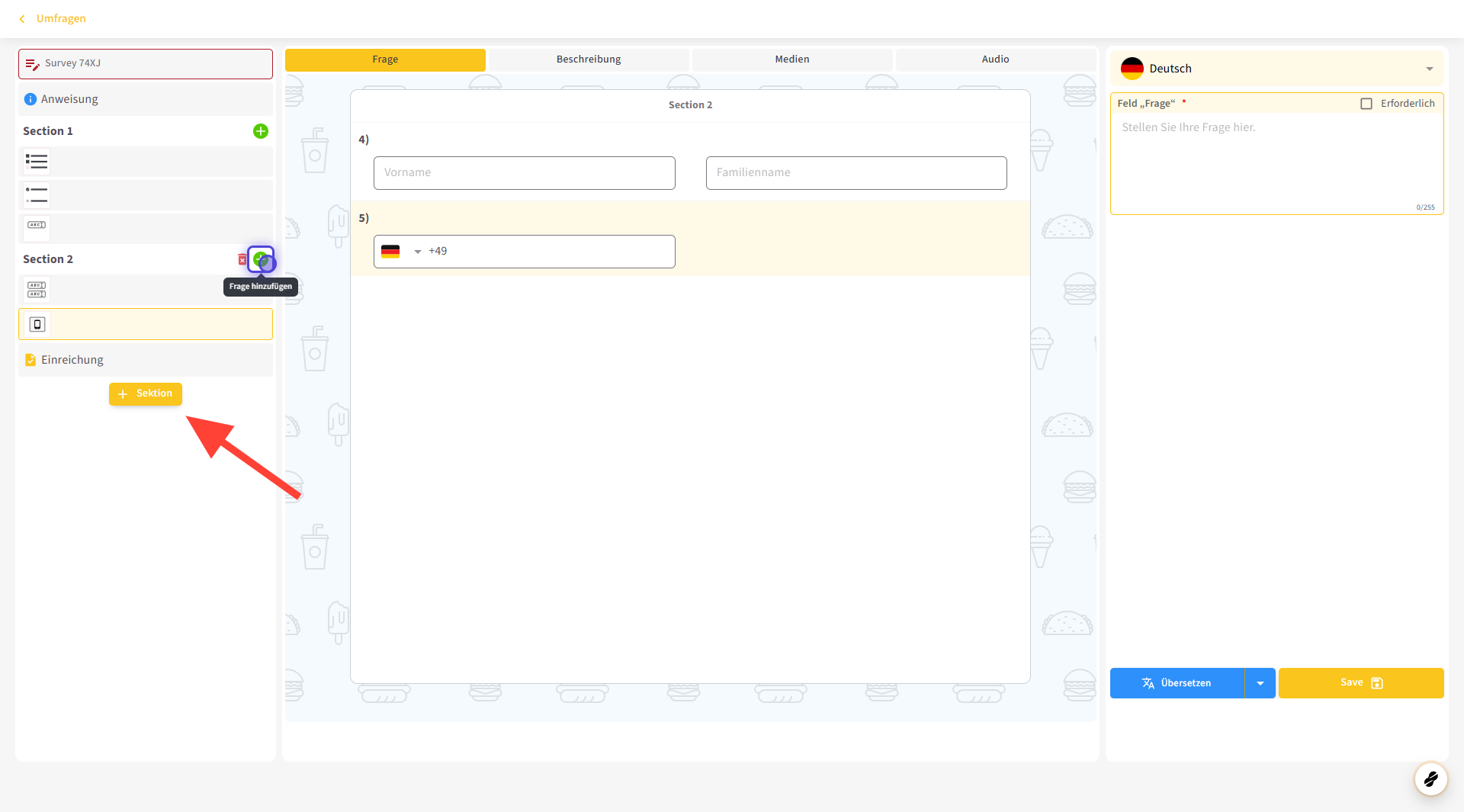This screenshot has height=812, width=1464.
Task: Open the Audio tab
Action: coord(995,59)
